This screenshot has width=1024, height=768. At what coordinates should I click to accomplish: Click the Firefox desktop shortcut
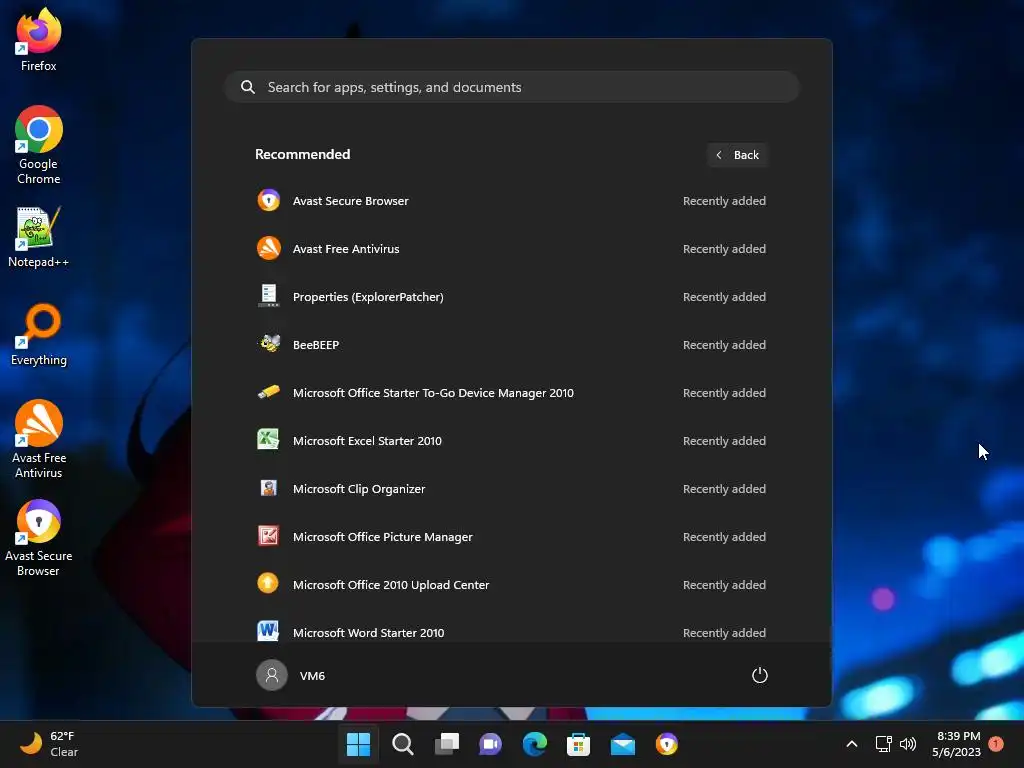point(39,40)
